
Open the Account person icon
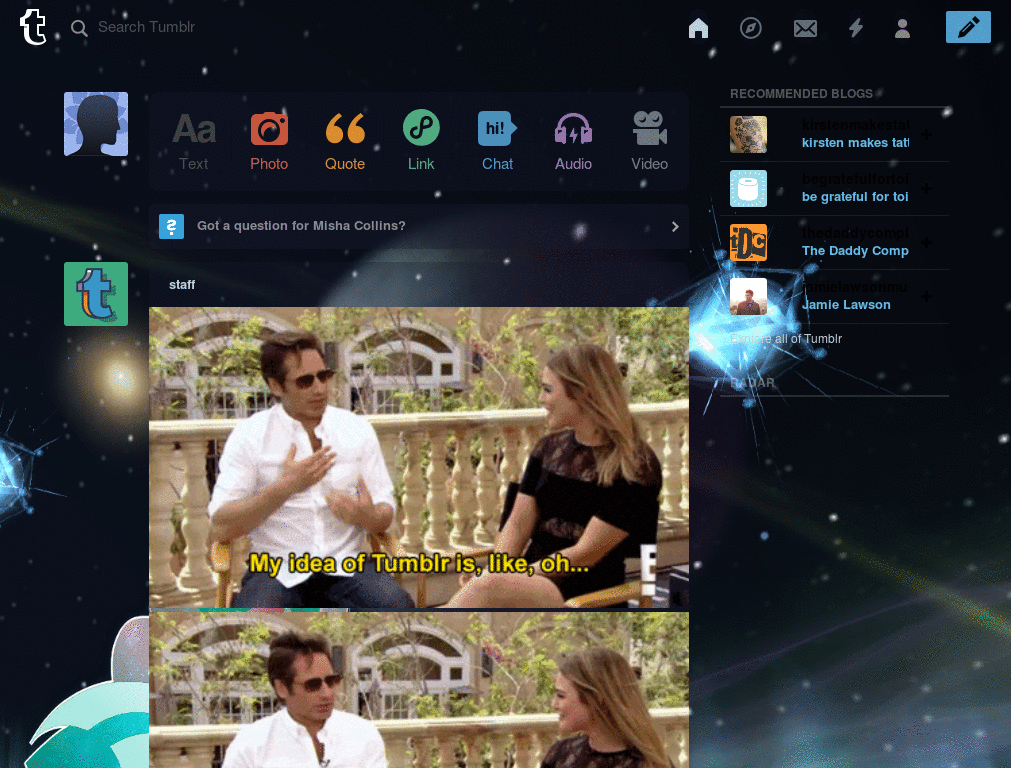(x=903, y=28)
